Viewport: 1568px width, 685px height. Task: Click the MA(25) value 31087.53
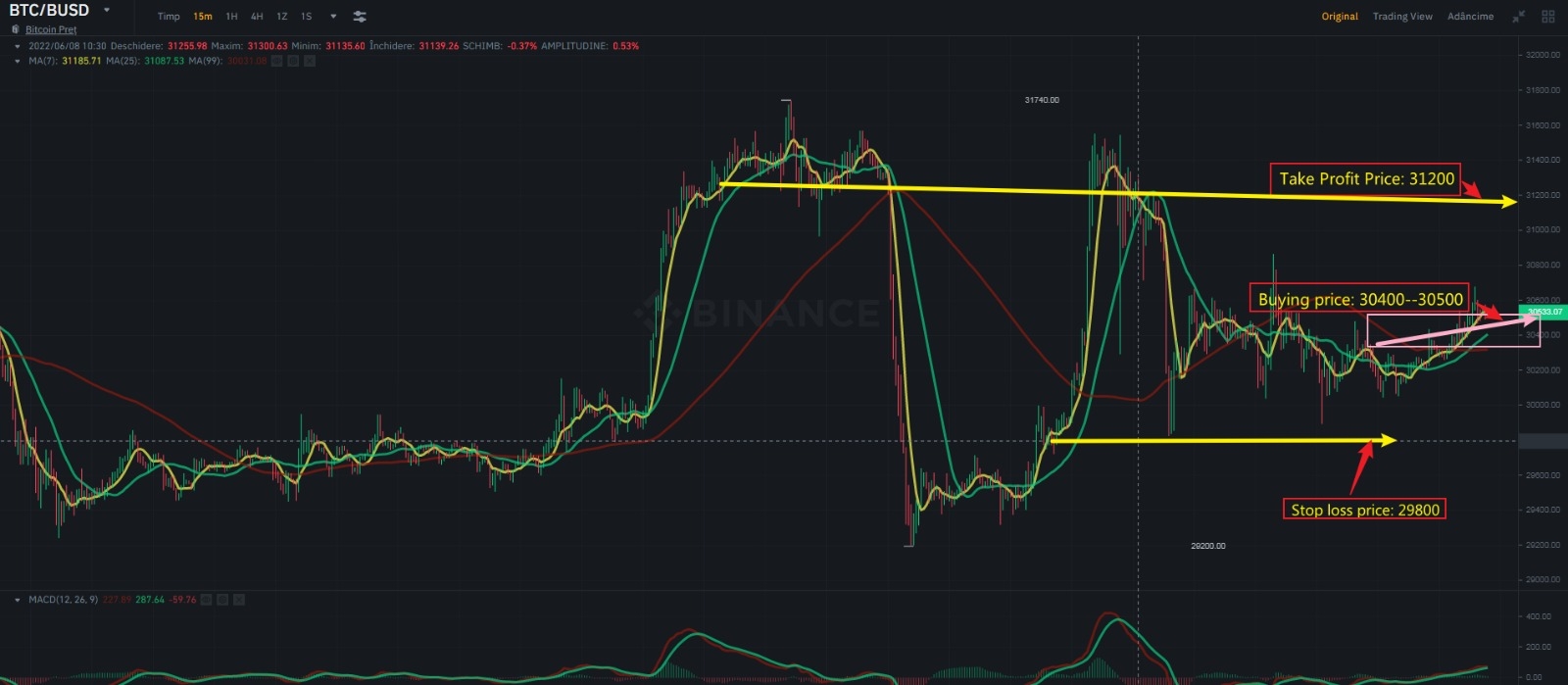pyautogui.click(x=164, y=61)
